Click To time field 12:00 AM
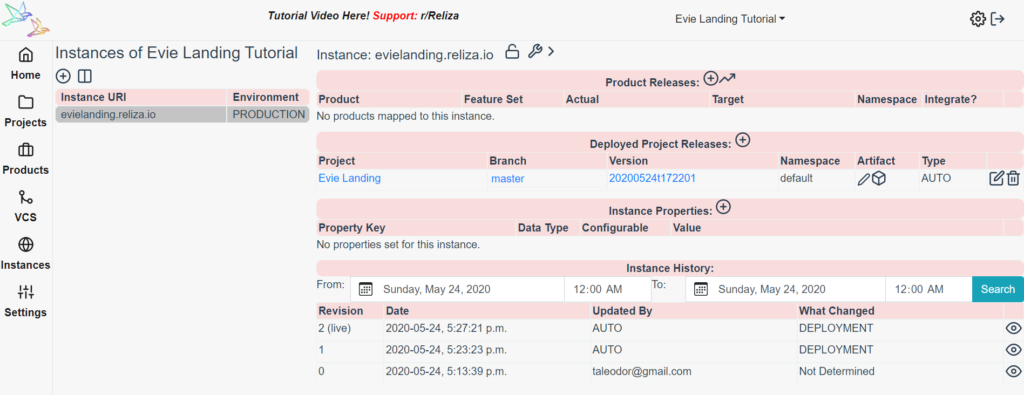The image size is (1024, 395). point(929,289)
